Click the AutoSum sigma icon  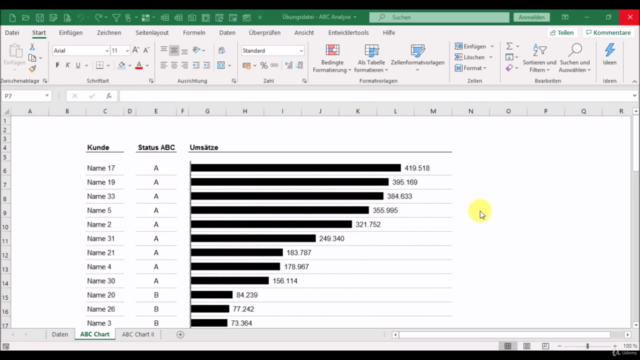509,46
